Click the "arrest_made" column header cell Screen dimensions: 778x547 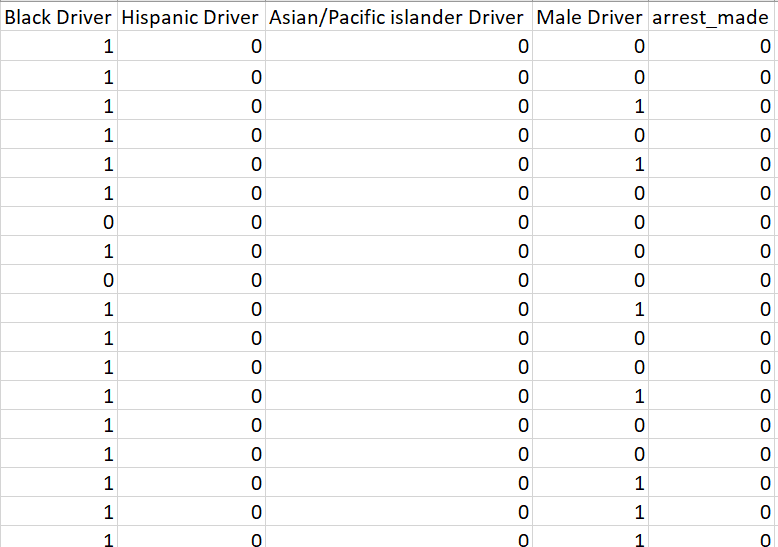pyautogui.click(x=713, y=17)
